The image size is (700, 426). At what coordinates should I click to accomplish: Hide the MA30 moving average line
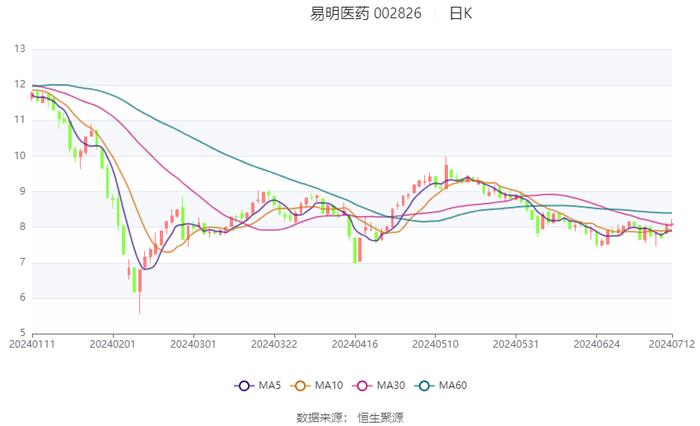(x=362, y=386)
